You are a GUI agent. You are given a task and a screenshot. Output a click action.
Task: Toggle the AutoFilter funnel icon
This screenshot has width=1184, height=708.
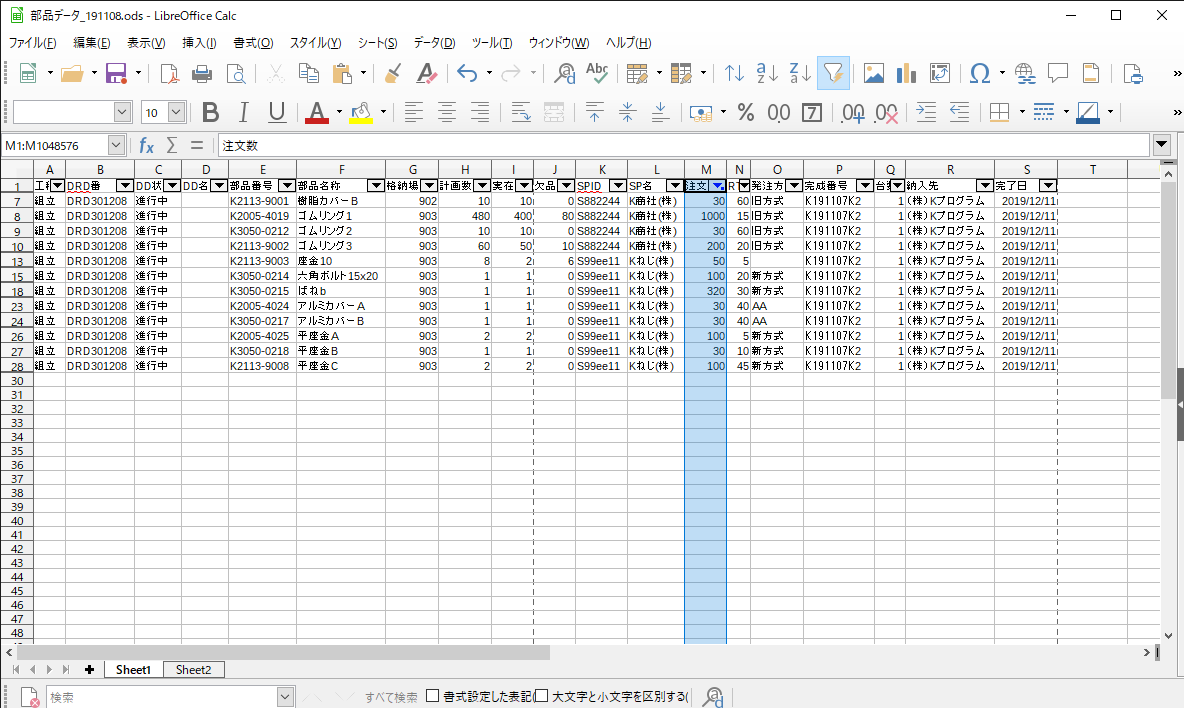[x=833, y=73]
